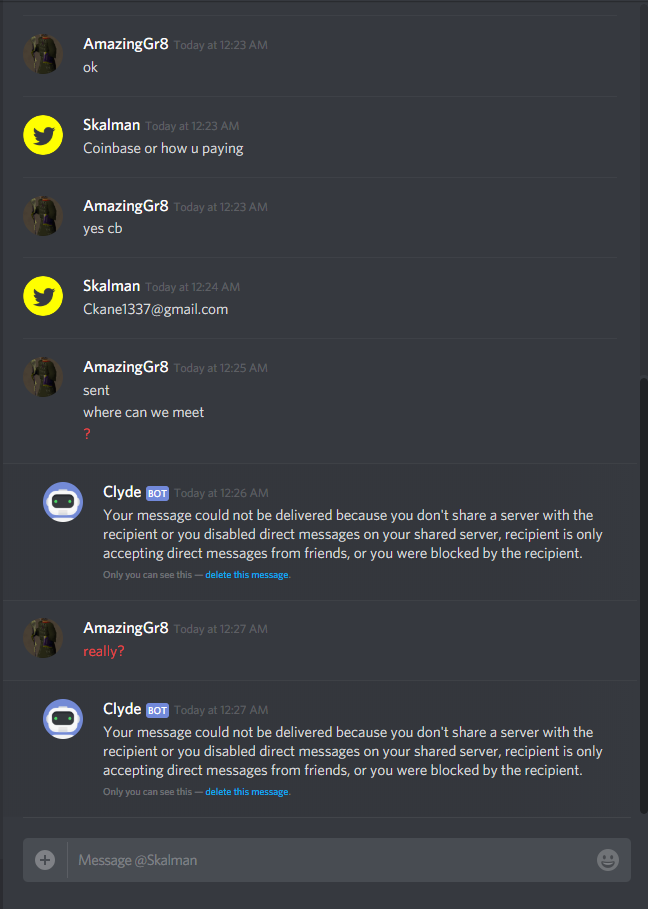
Task: Click the Message @Skalman input field
Action: [x=330, y=860]
